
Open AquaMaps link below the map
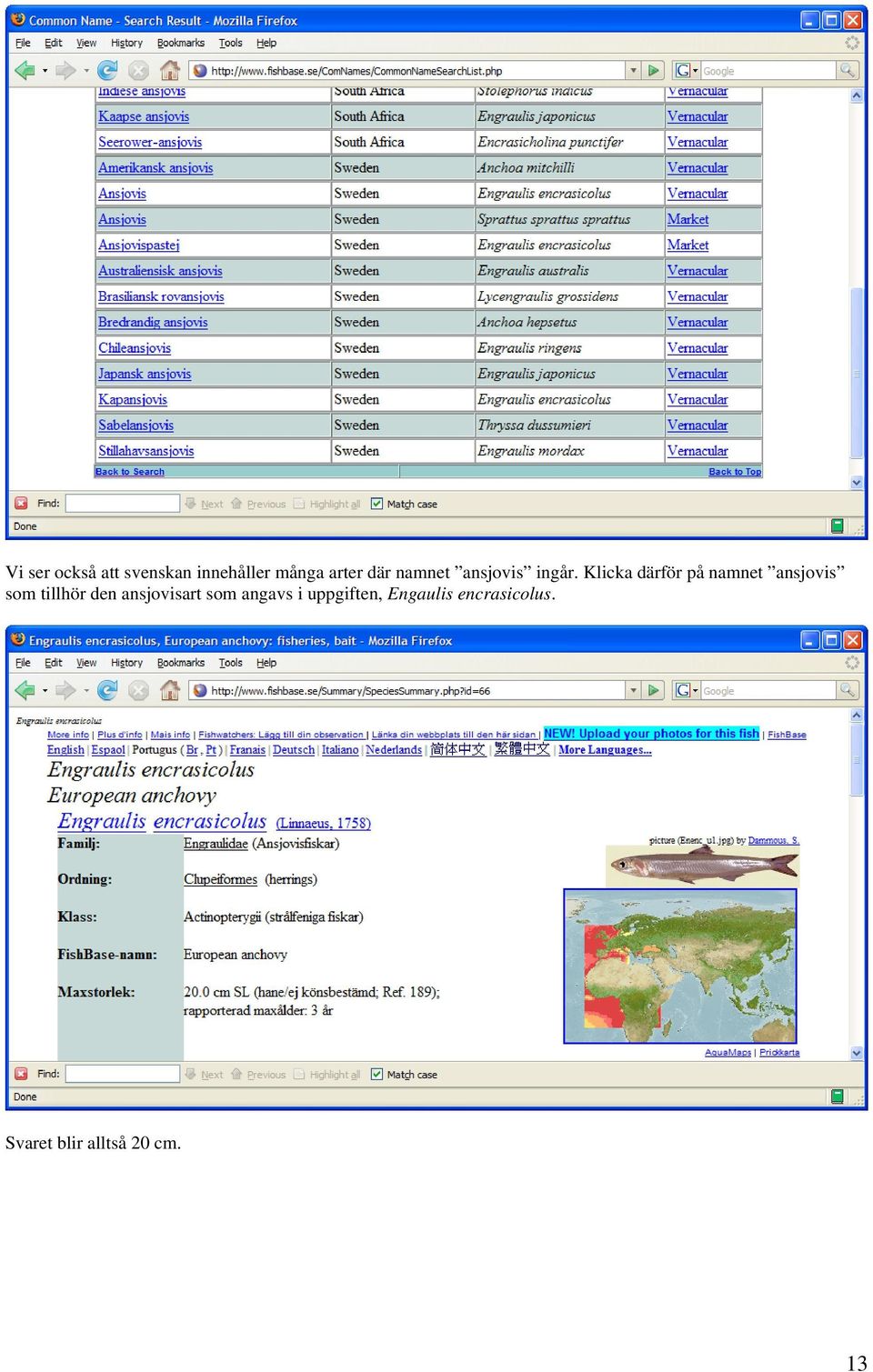coord(727,1052)
